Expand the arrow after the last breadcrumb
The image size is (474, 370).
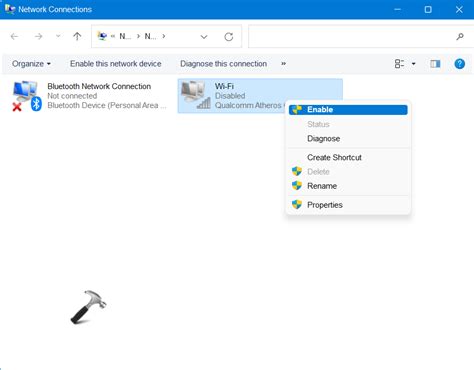(164, 36)
